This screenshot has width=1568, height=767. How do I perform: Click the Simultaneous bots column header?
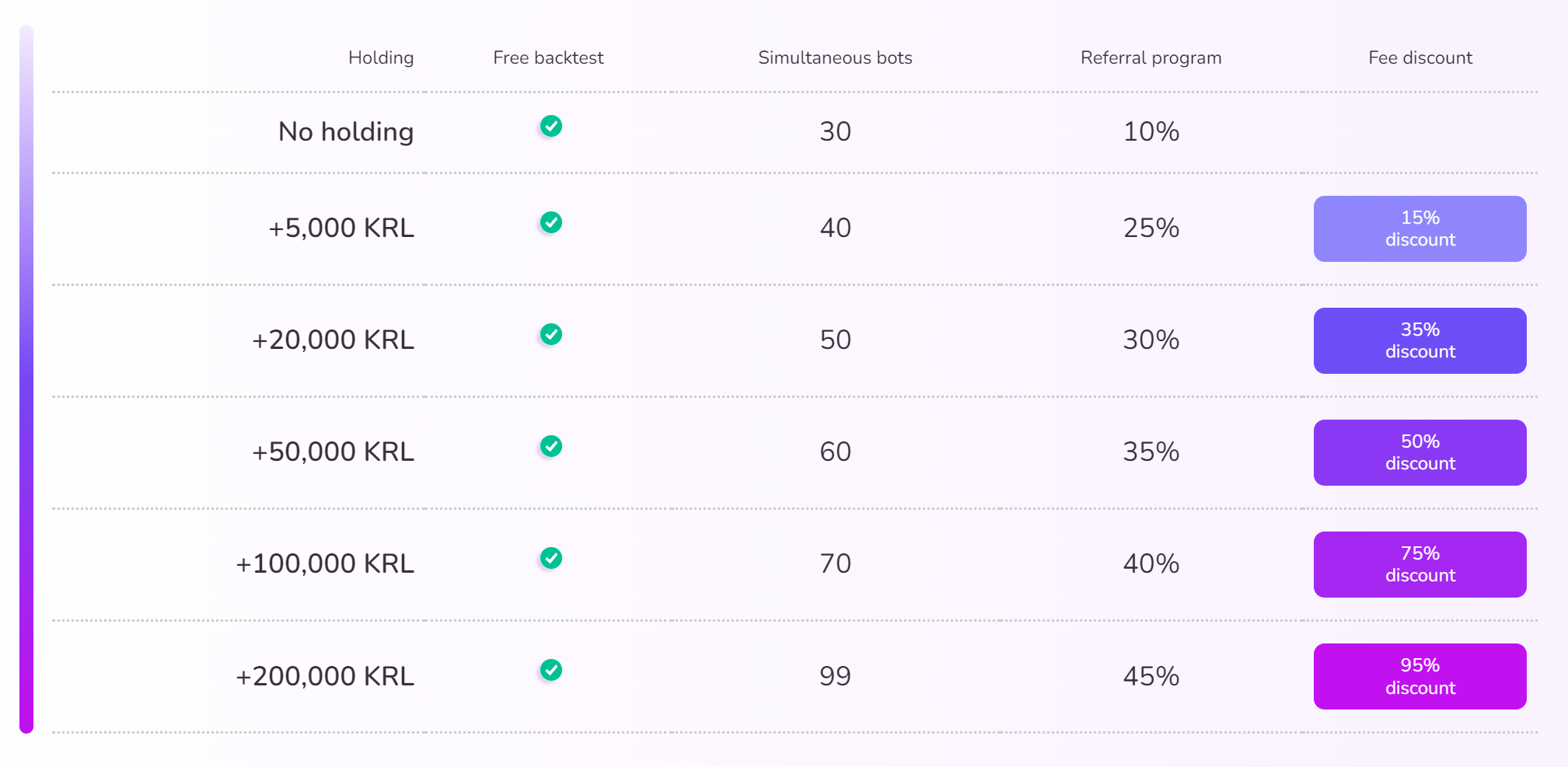[x=835, y=58]
